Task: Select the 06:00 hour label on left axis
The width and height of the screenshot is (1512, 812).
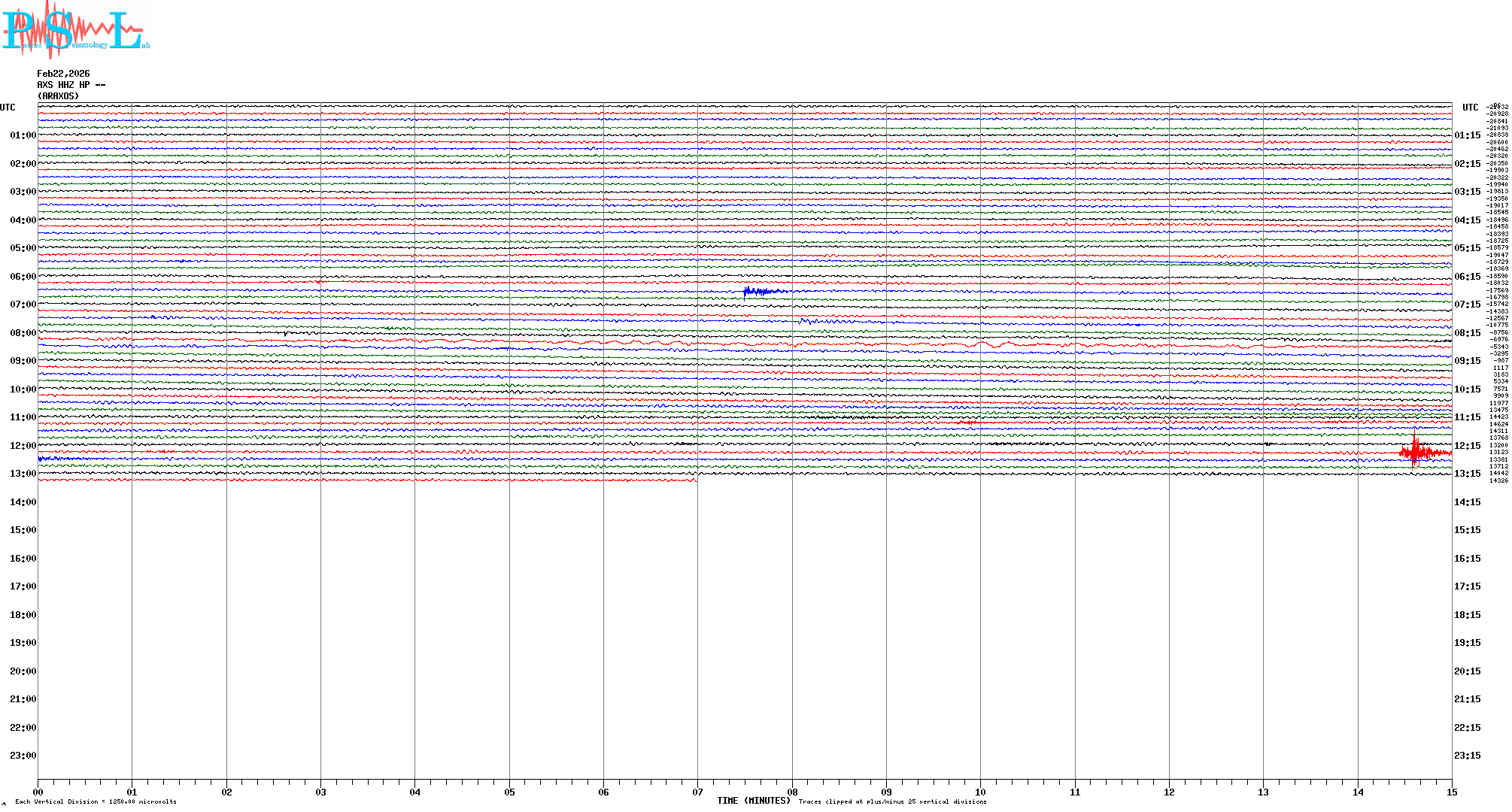Action: tap(23, 277)
